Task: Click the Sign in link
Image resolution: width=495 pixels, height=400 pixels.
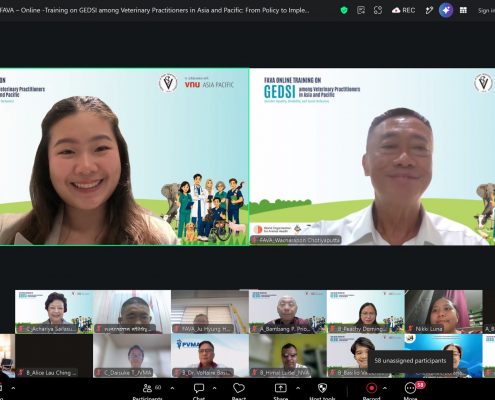Action: [x=486, y=11]
